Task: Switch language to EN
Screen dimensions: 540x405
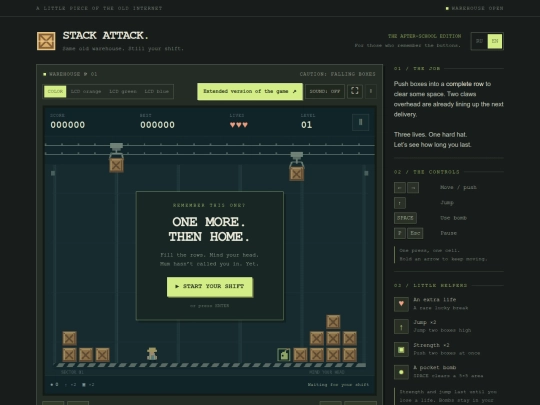Action: [495, 41]
